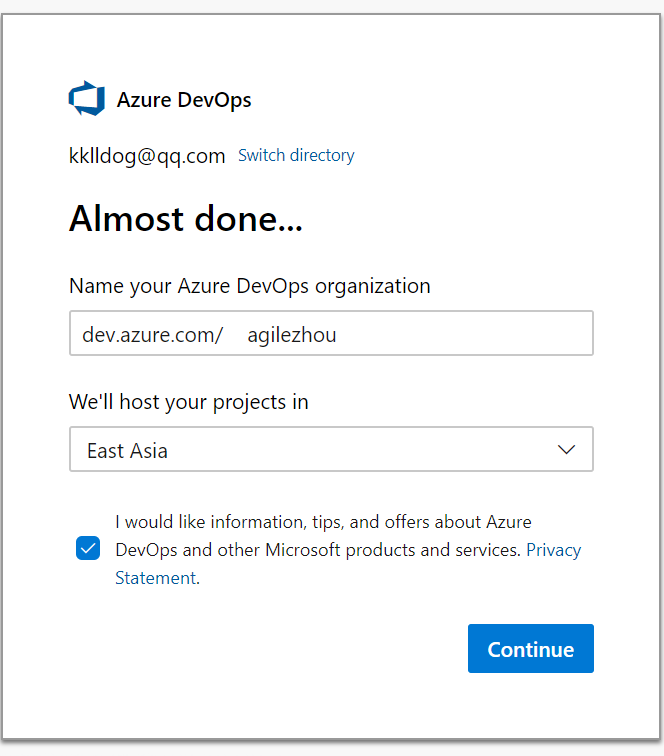Screen dimensions: 664x756
Task: Open the Privacy link after services
Action: 554,550
